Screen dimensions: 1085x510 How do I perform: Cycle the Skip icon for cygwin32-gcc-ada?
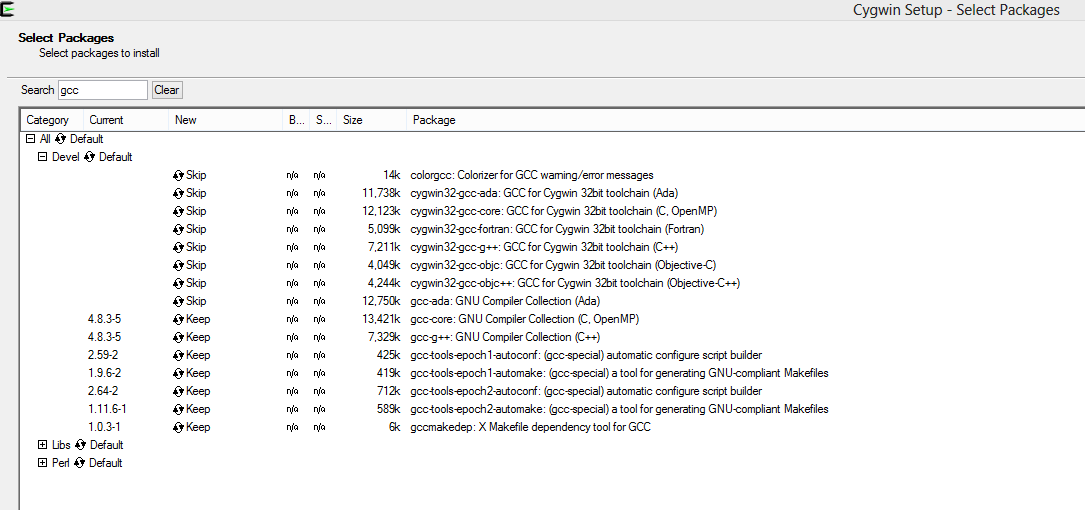click(179, 193)
